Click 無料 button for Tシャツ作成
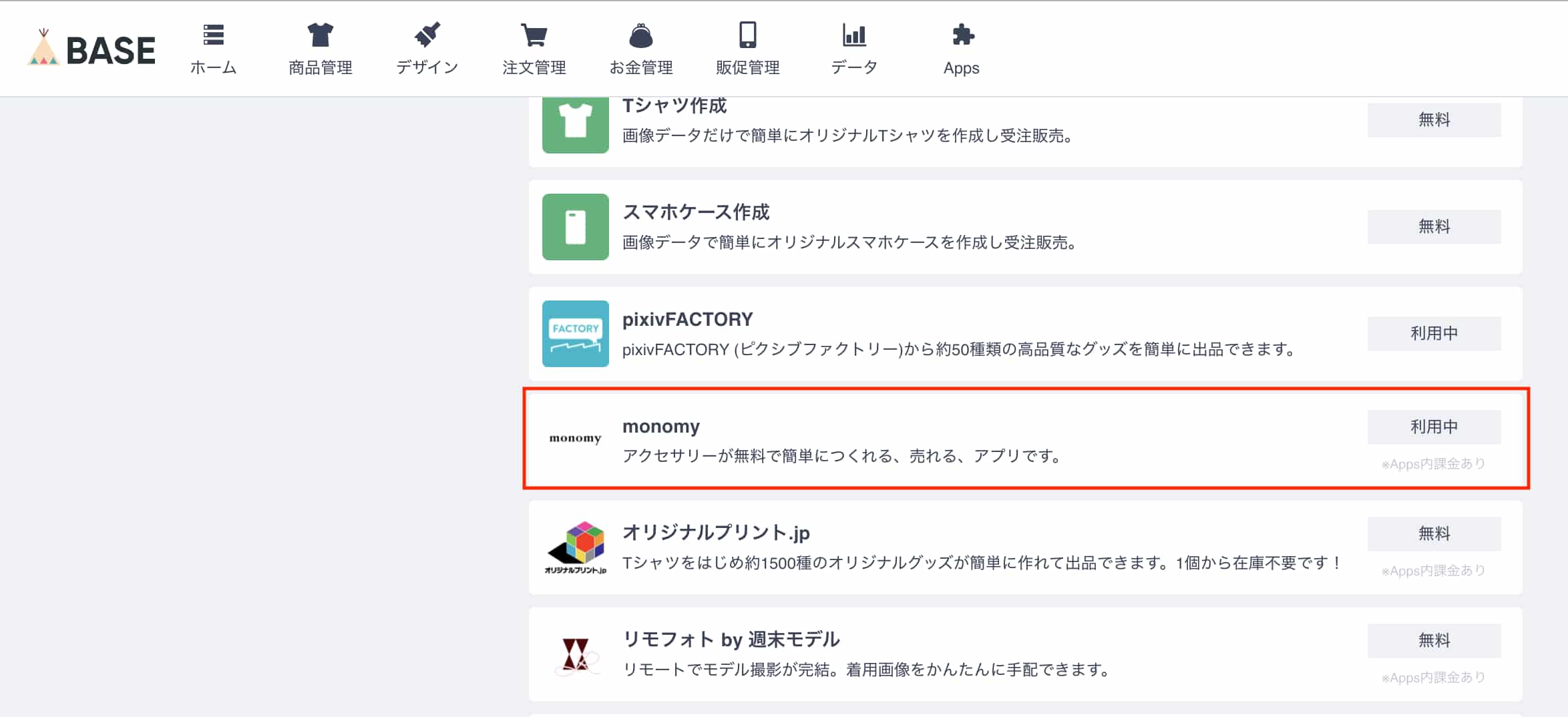This screenshot has width=1568, height=717. [x=1434, y=120]
